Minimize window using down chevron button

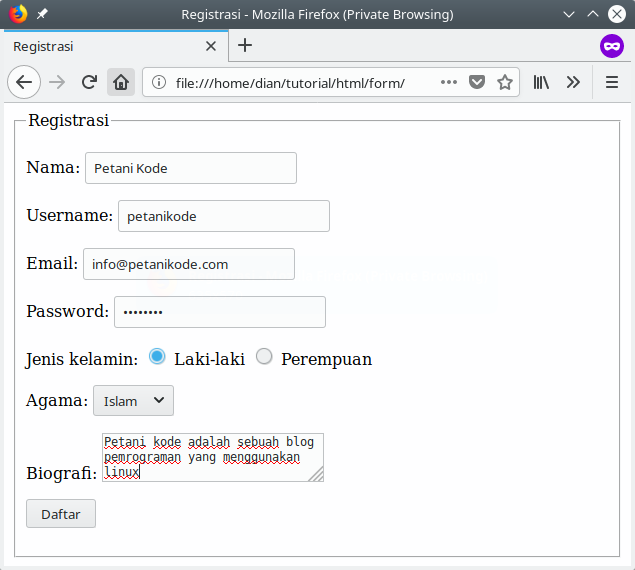tap(569, 15)
